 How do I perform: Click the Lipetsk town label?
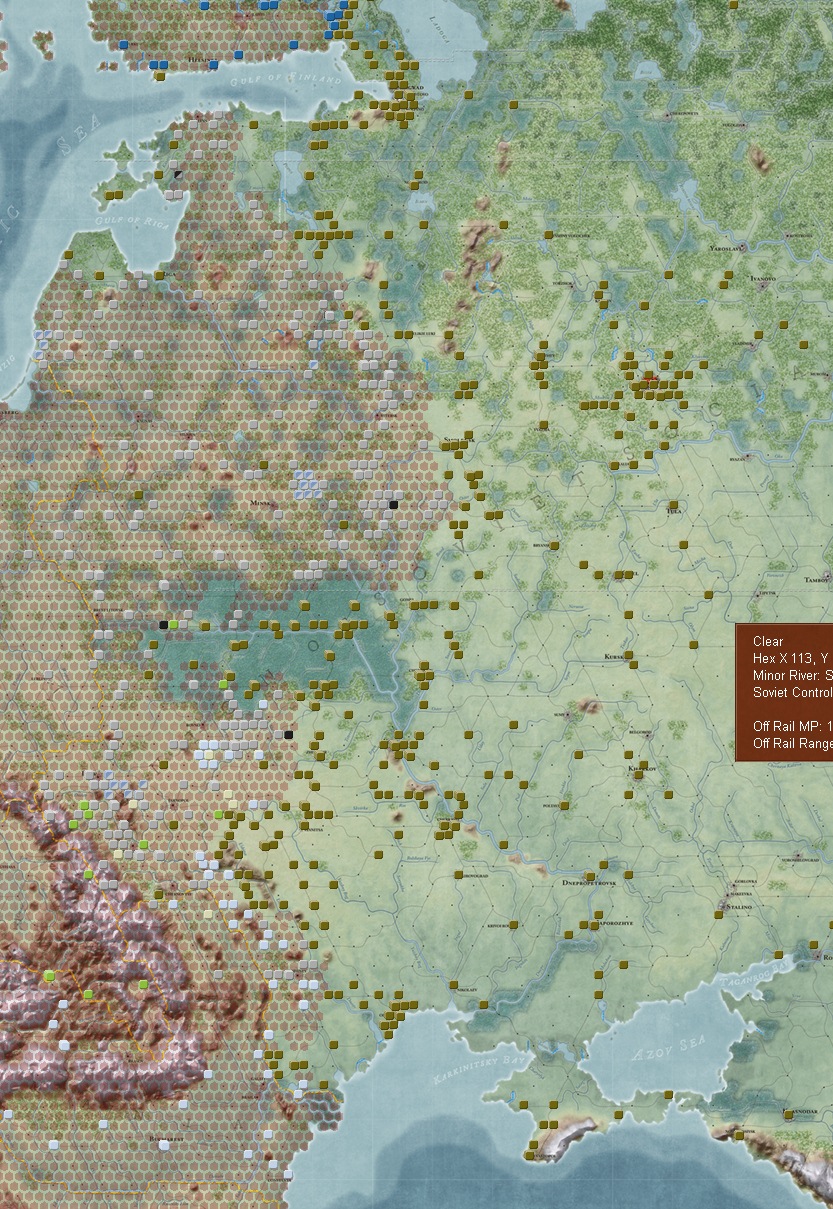(x=767, y=593)
